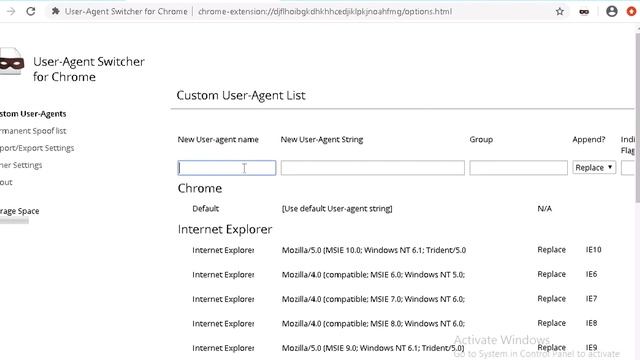Screen dimensions: 640x360
Task: Click Internet Explorer name in IE10 row
Action: [223, 250]
